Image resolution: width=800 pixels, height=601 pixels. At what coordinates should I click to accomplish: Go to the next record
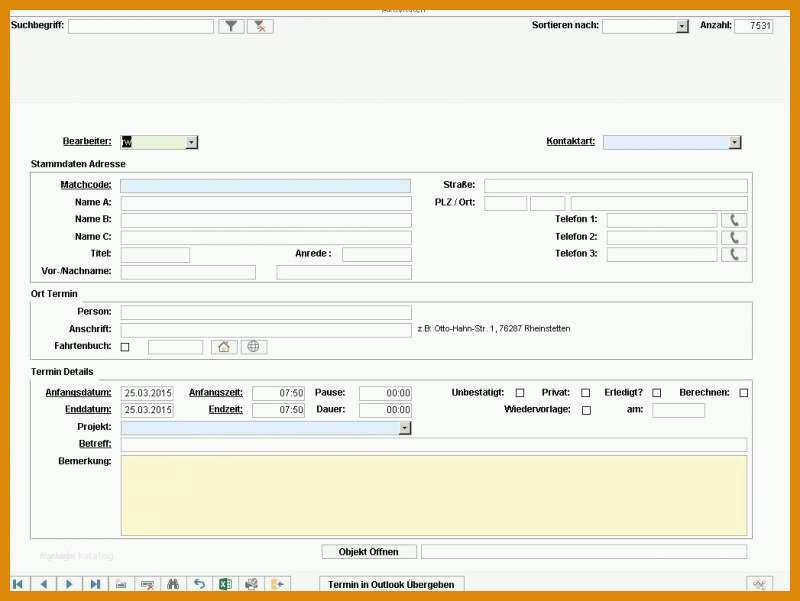tap(69, 584)
